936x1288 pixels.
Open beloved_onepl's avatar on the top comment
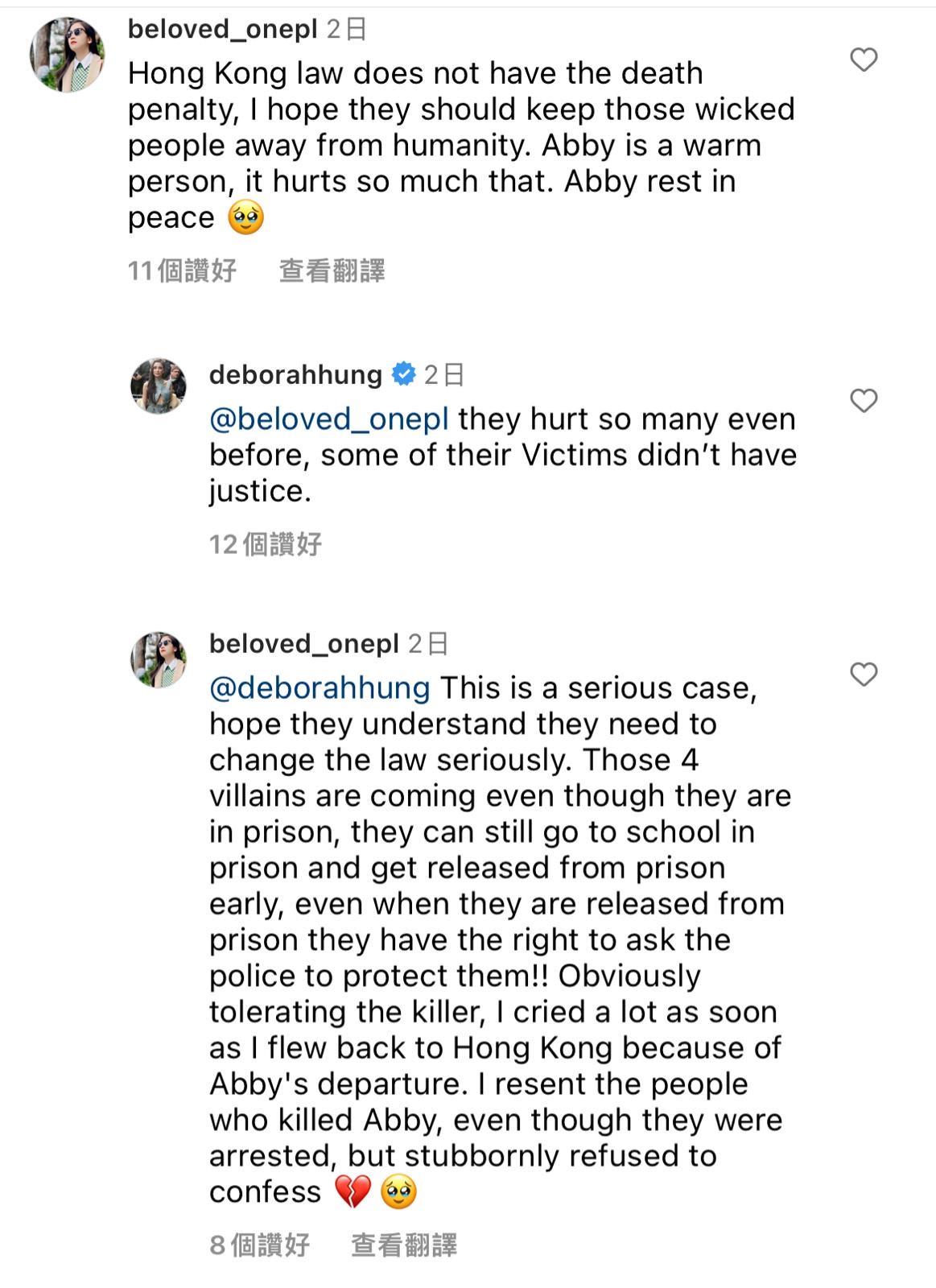pyautogui.click(x=67, y=55)
